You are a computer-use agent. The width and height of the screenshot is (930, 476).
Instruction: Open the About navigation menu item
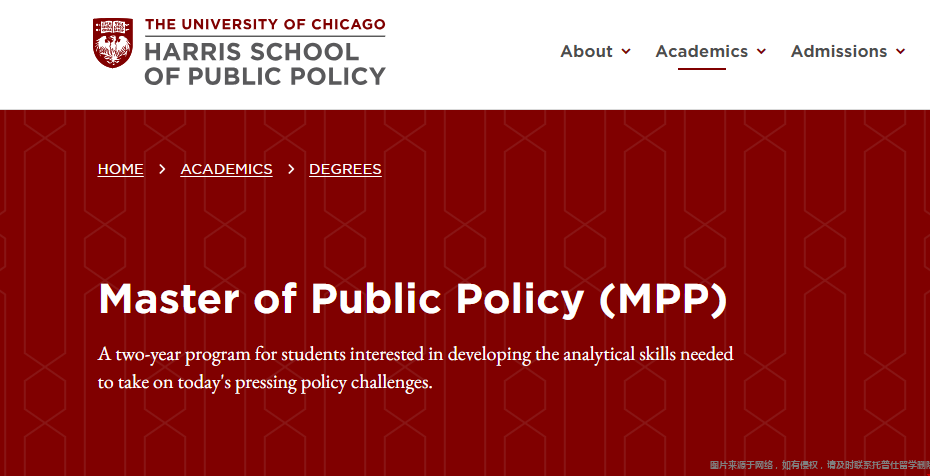pos(587,52)
